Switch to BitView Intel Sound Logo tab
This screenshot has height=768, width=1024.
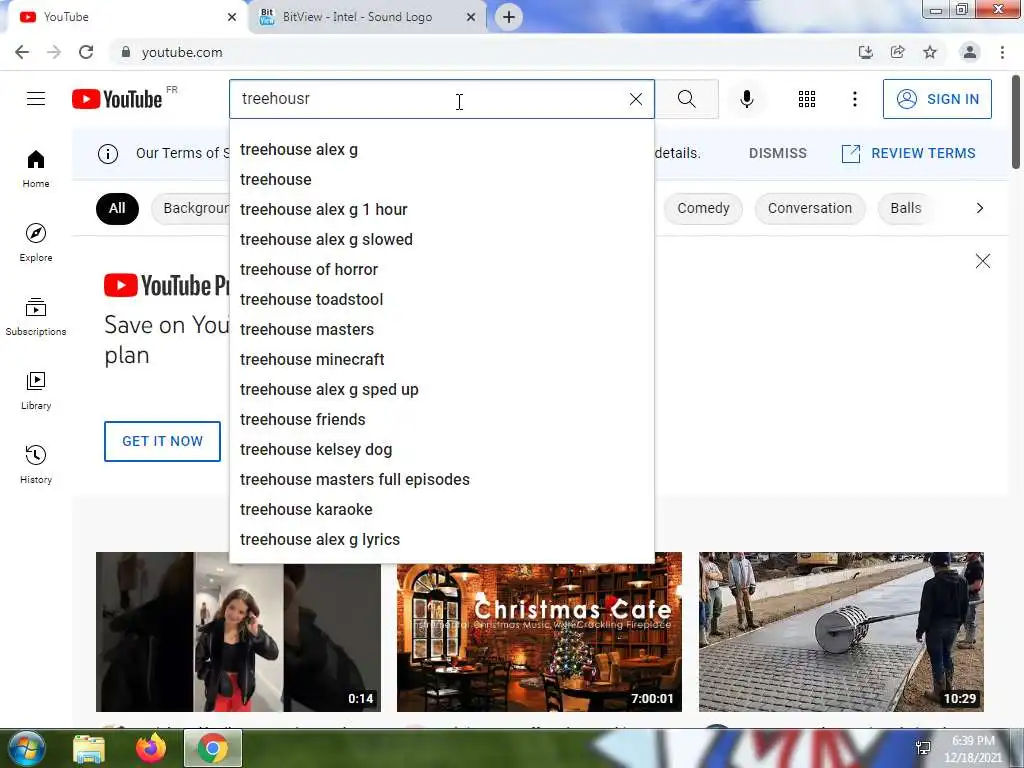(x=357, y=17)
